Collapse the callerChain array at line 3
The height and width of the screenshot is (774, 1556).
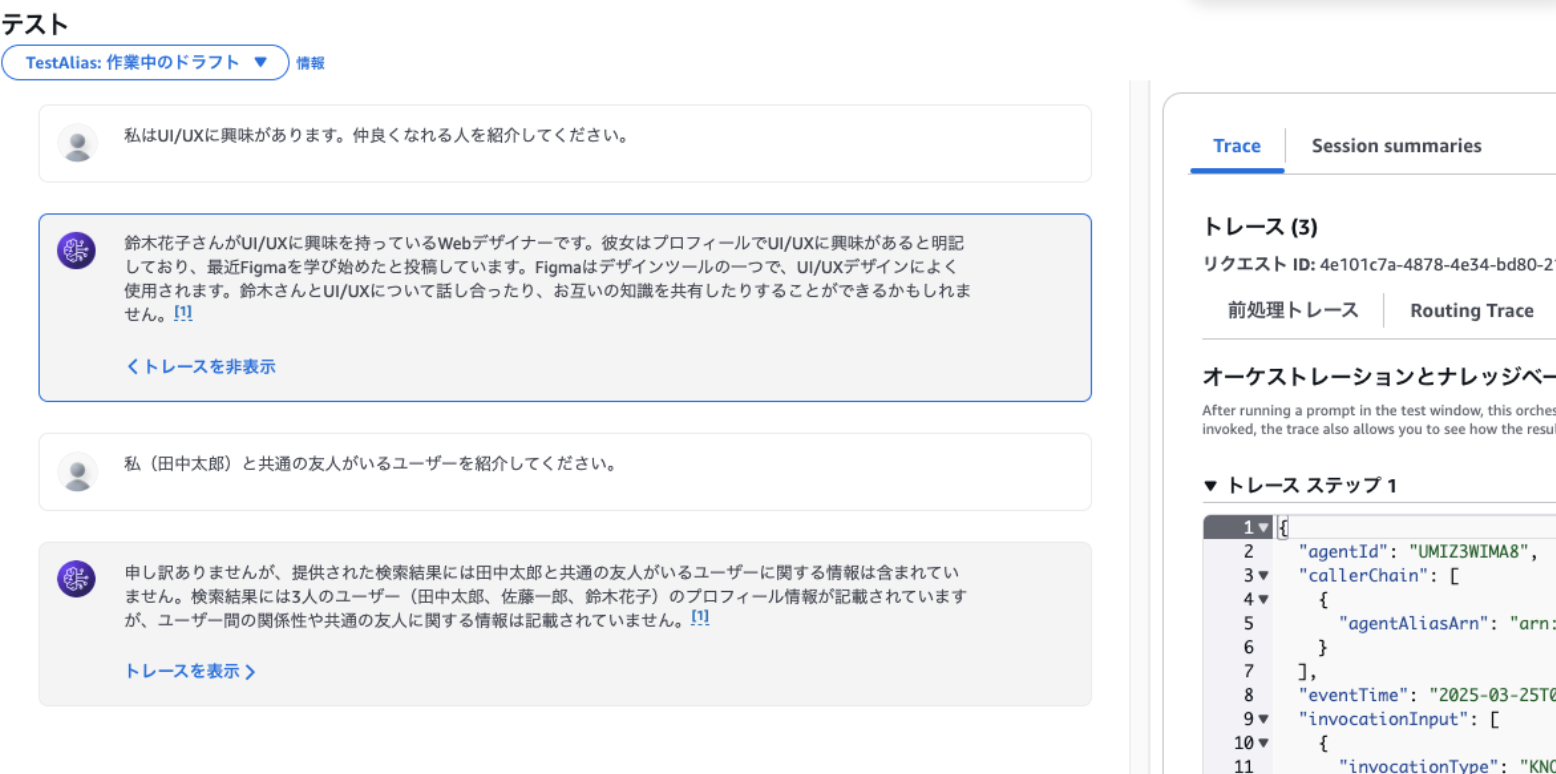(x=1262, y=575)
